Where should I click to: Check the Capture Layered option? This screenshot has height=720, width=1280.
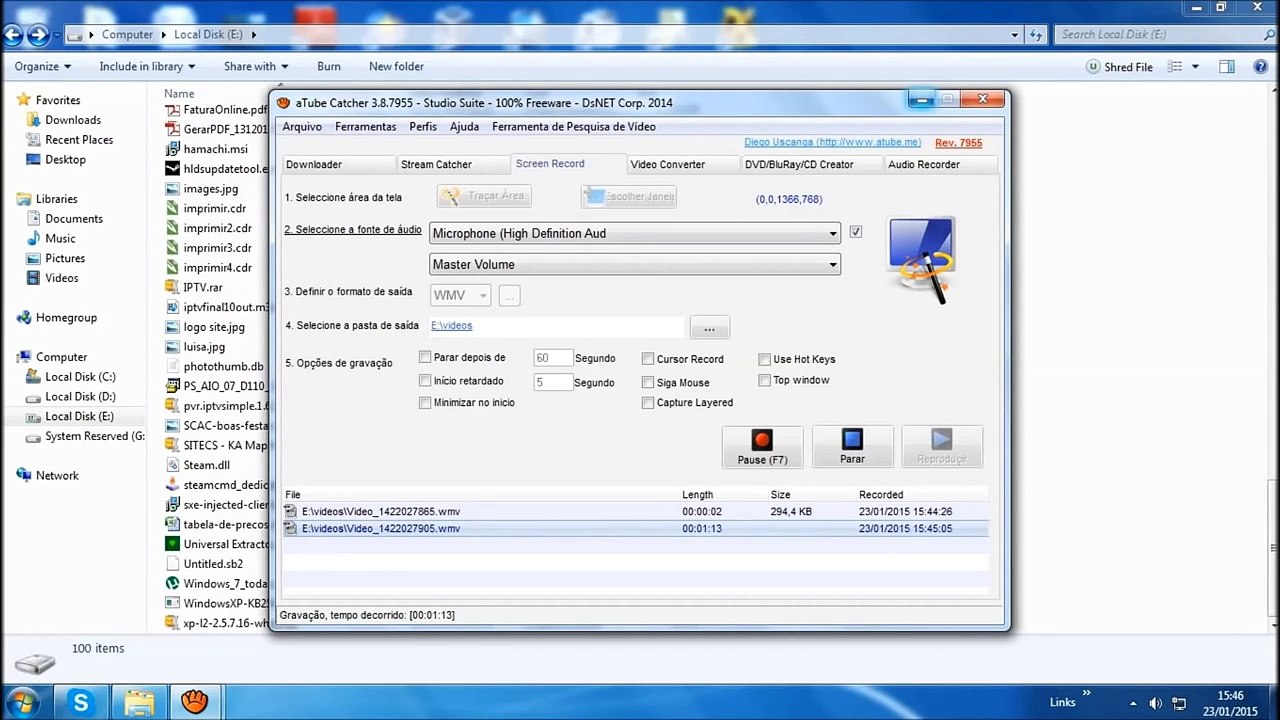(648, 403)
